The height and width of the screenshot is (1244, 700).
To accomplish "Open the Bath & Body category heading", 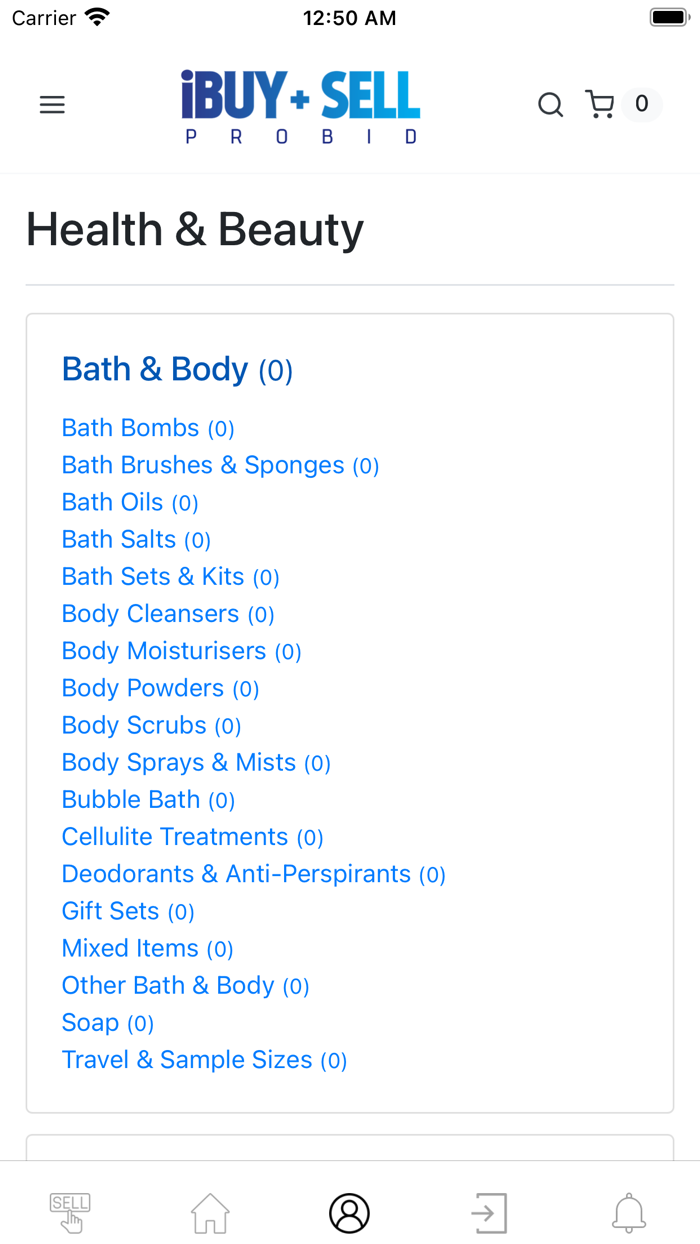I will 155,369.
